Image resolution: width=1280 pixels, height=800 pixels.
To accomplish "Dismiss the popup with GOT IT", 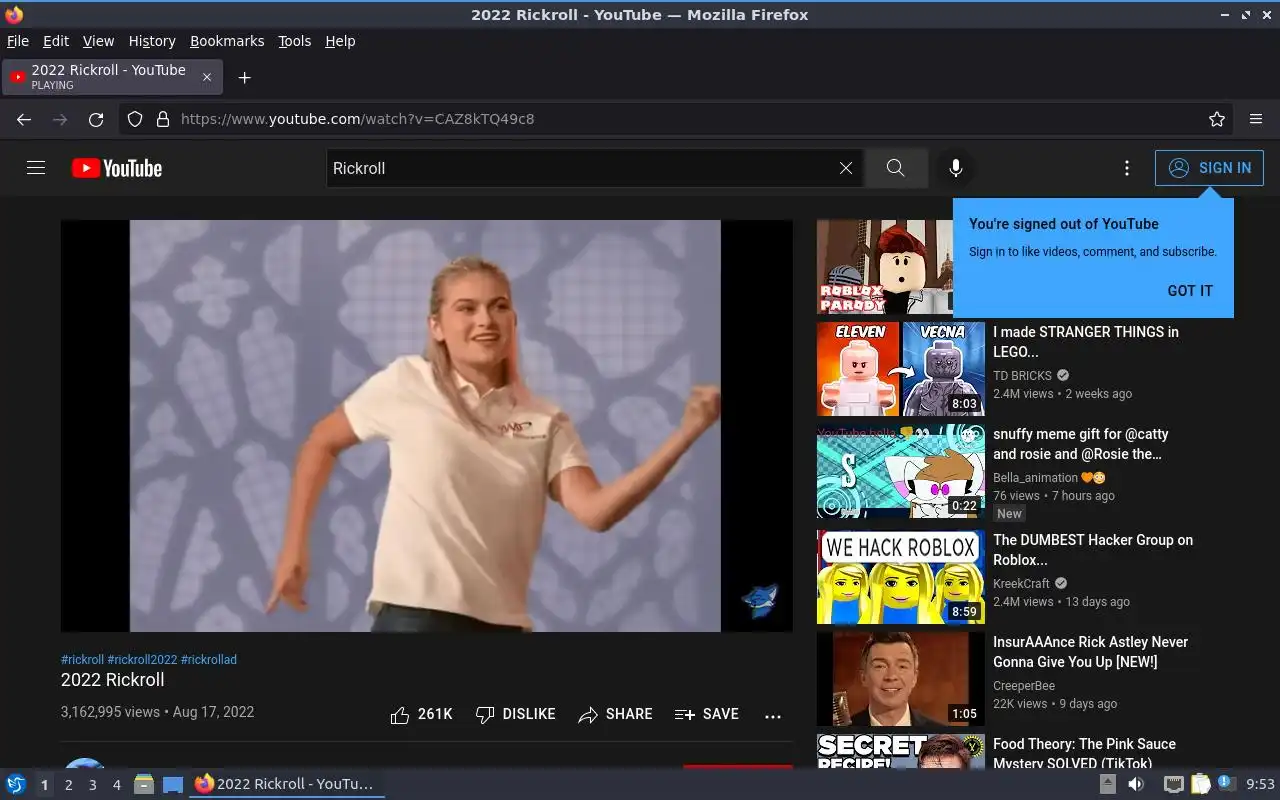I will [1190, 290].
